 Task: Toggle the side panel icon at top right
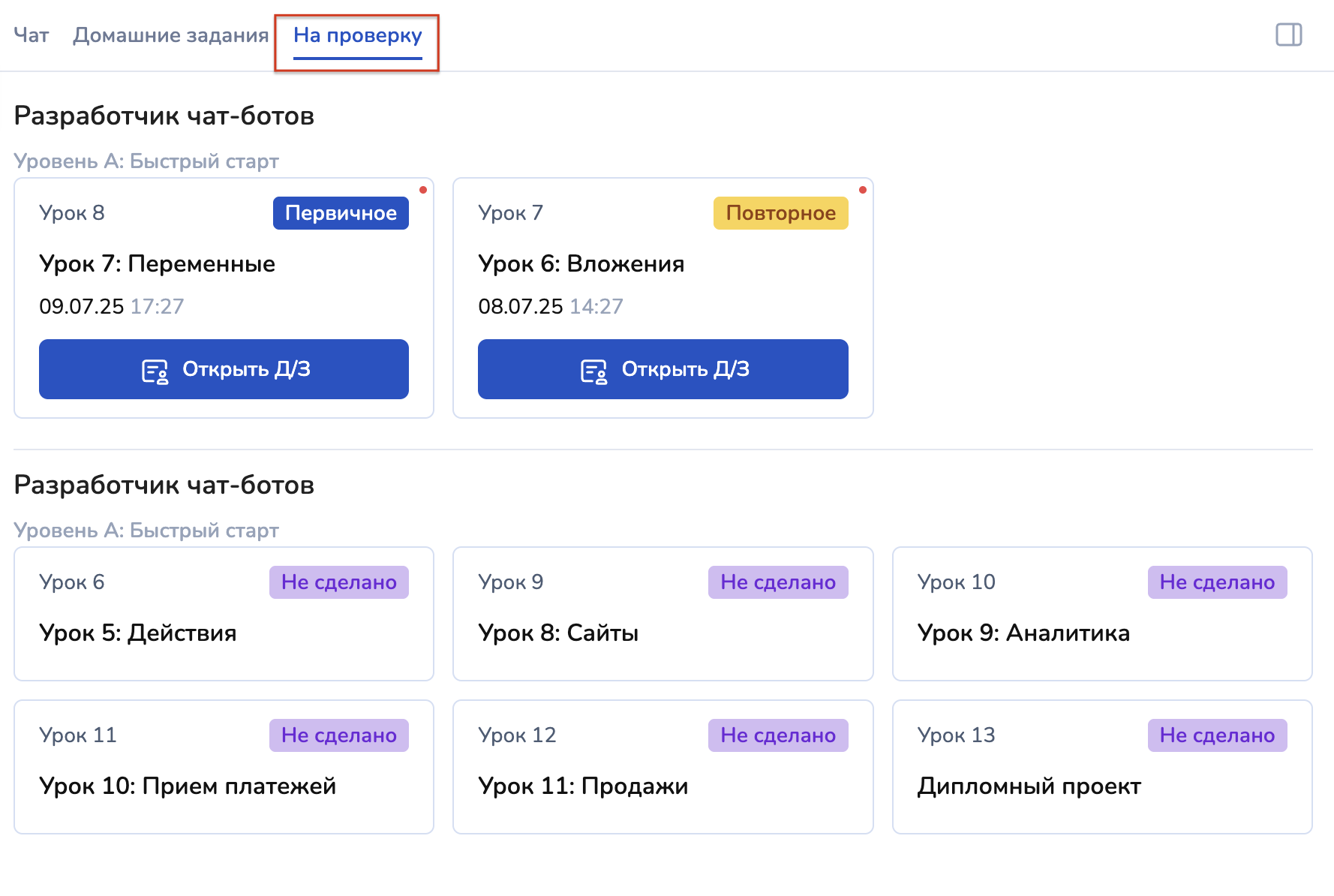1288,35
